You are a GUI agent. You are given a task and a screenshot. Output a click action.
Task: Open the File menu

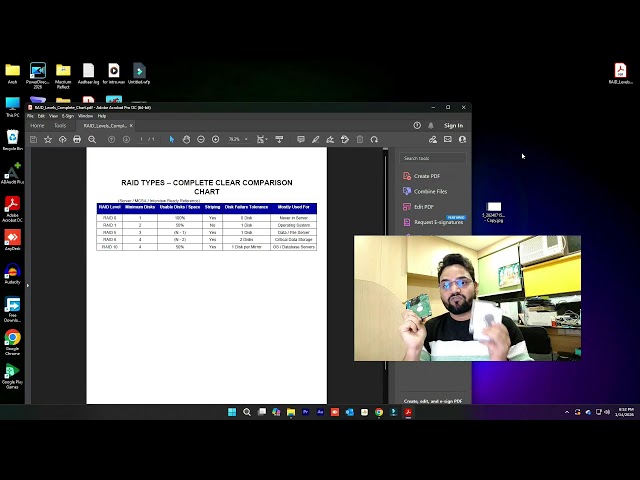pos(30,116)
